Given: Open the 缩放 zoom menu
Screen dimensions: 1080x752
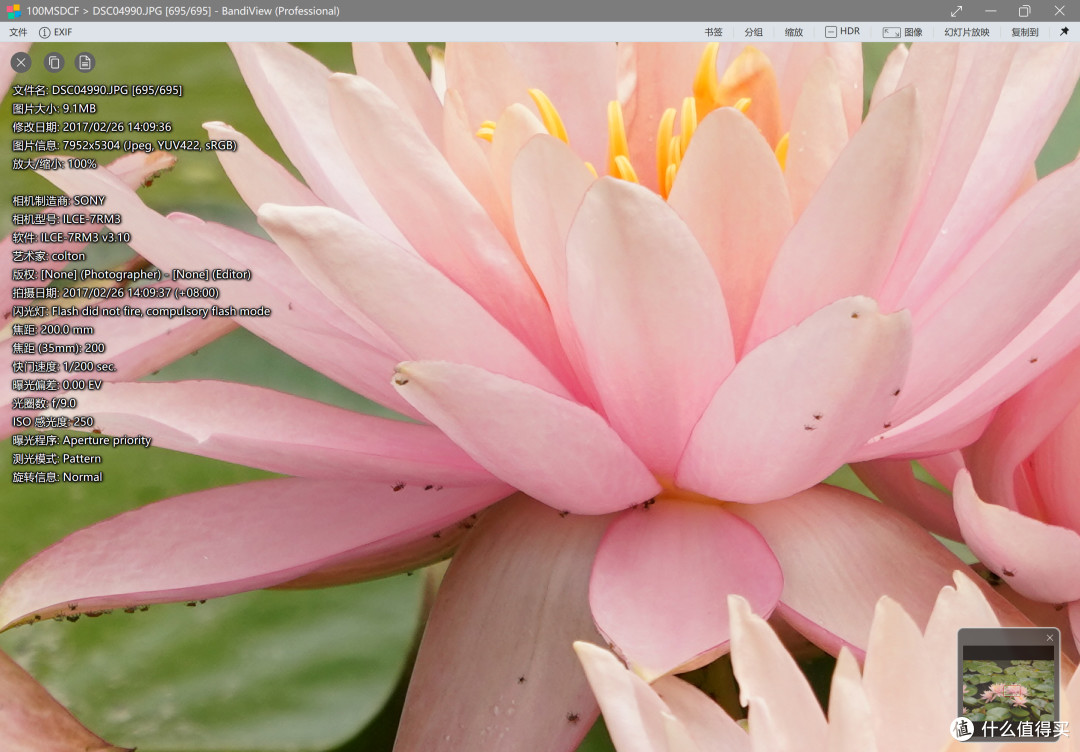Looking at the screenshot, I should (793, 32).
